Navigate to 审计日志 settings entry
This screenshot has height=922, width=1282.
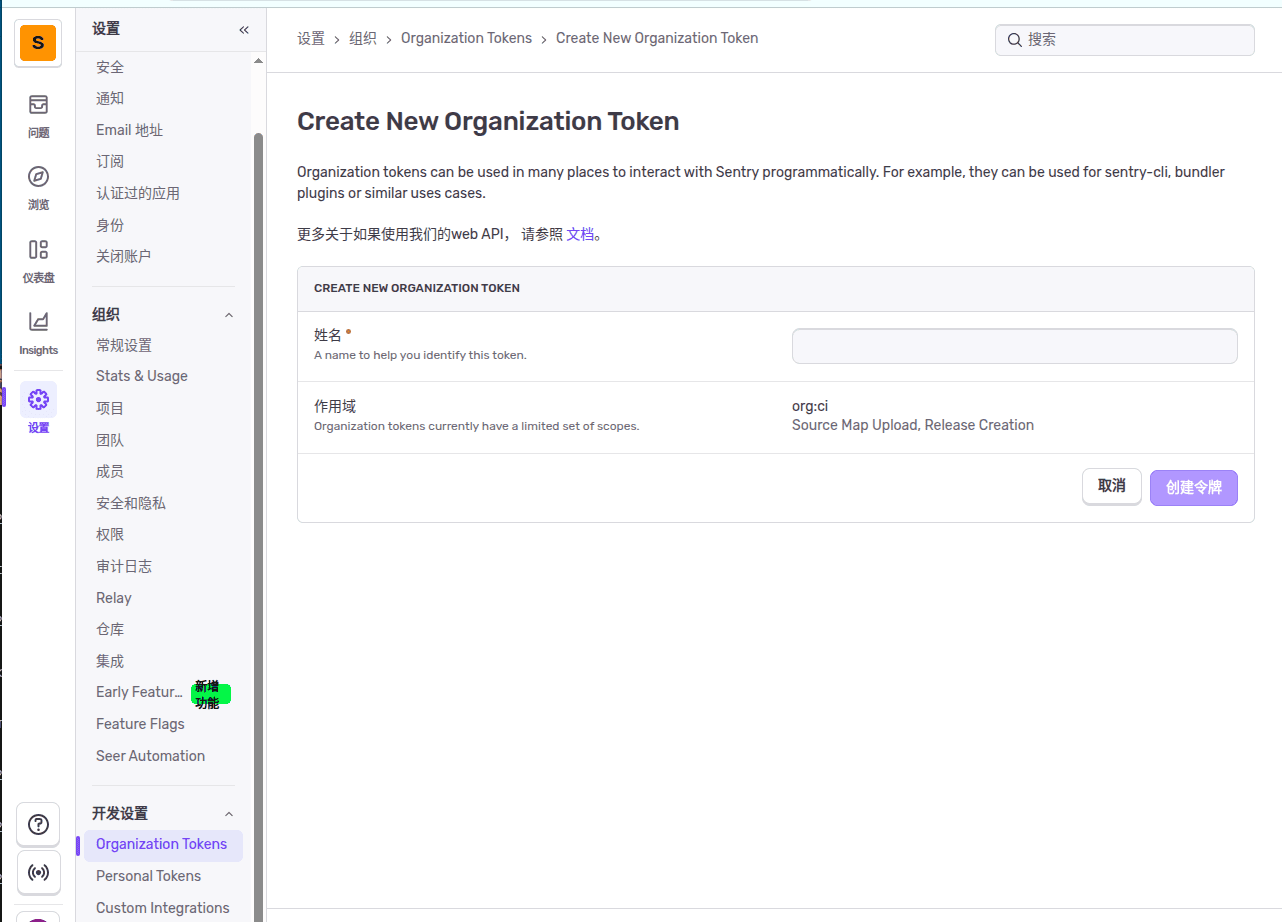coord(124,565)
